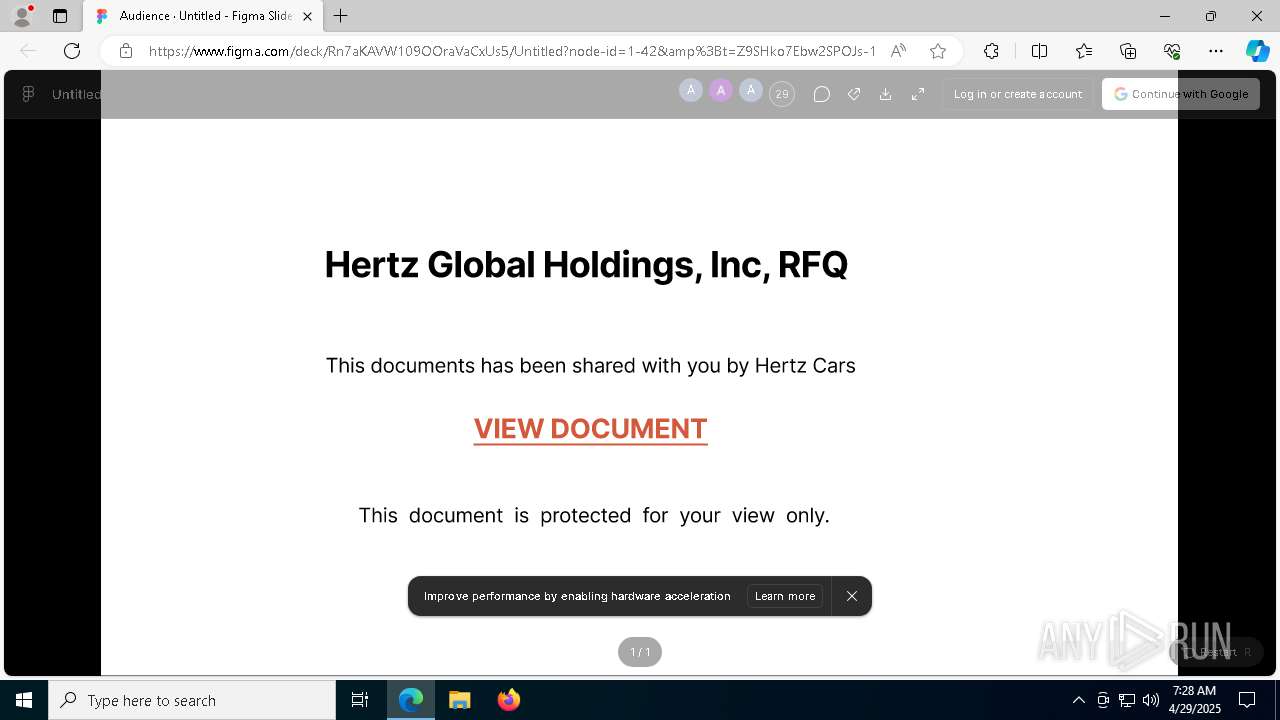Open Edge Settings and more menu

point(1216,51)
